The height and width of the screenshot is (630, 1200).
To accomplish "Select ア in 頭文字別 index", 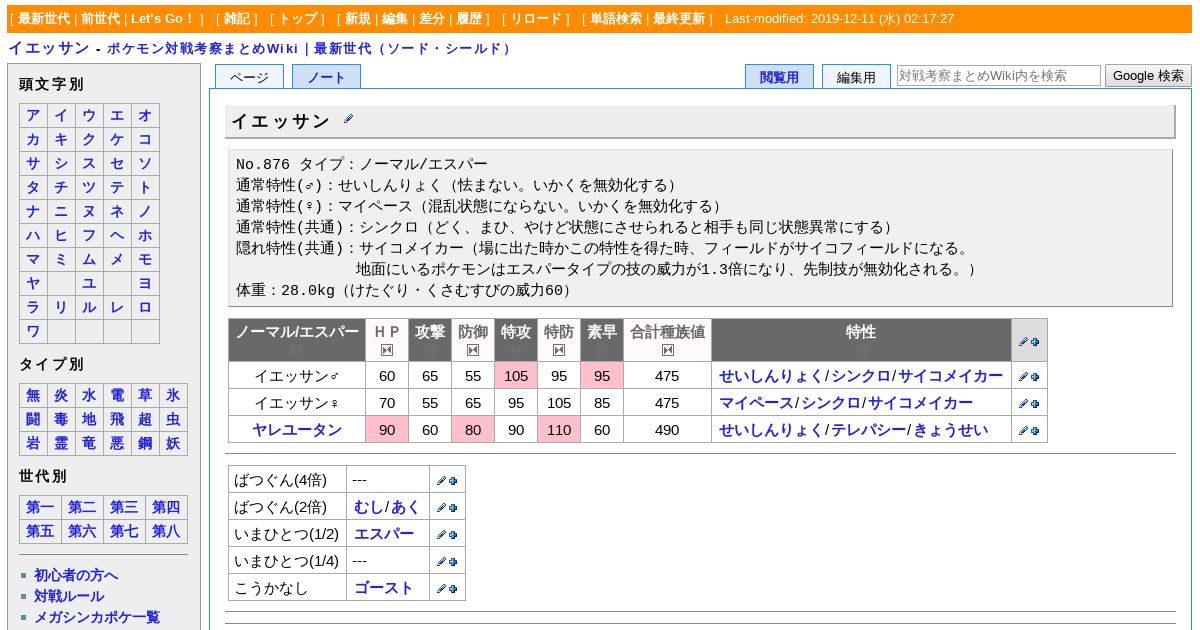I will (x=33, y=115).
